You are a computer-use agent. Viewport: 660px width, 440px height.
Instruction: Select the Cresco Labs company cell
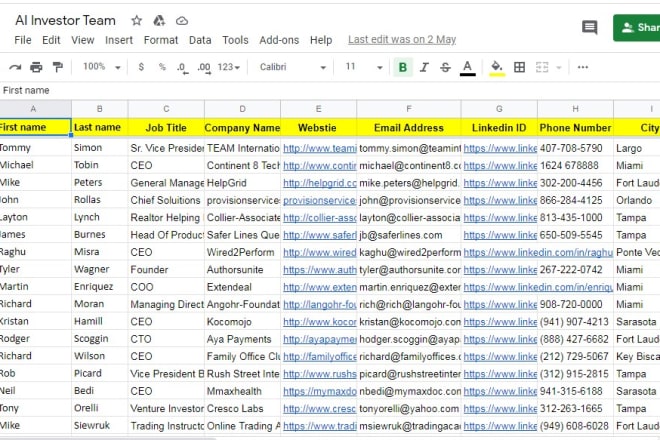tap(242, 408)
